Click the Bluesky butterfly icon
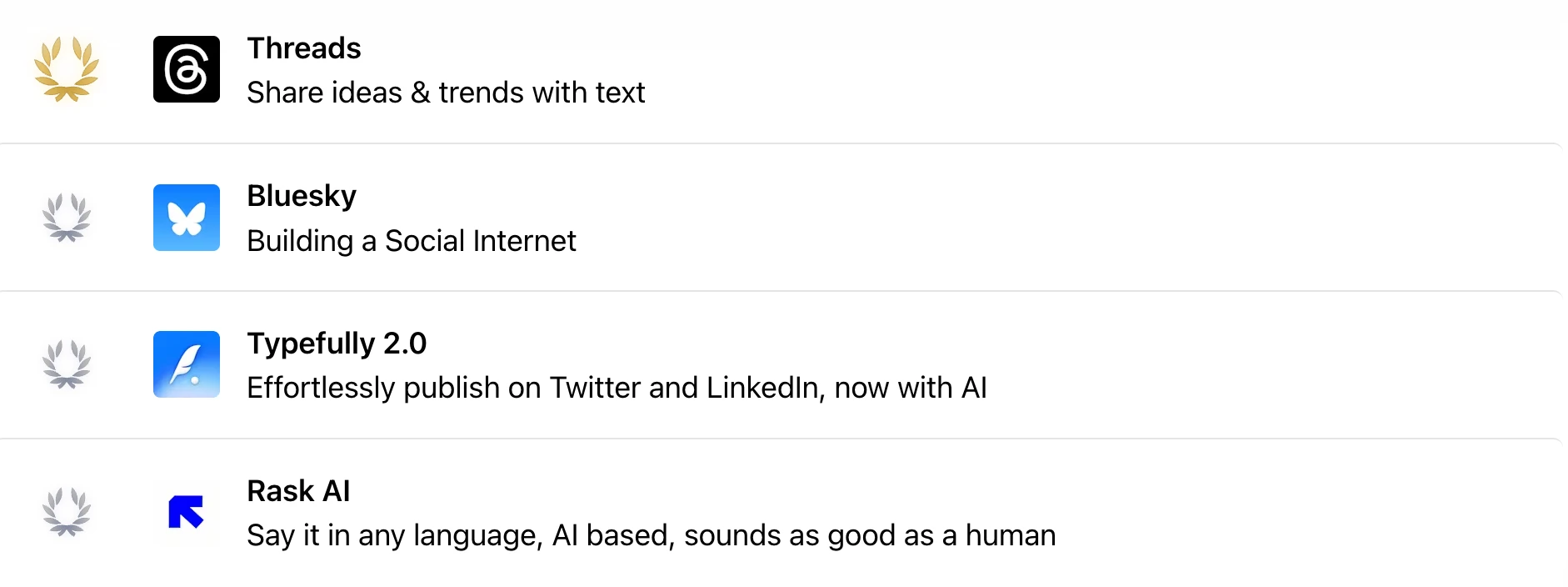Viewport: 1568px width, 587px height. pyautogui.click(x=187, y=218)
